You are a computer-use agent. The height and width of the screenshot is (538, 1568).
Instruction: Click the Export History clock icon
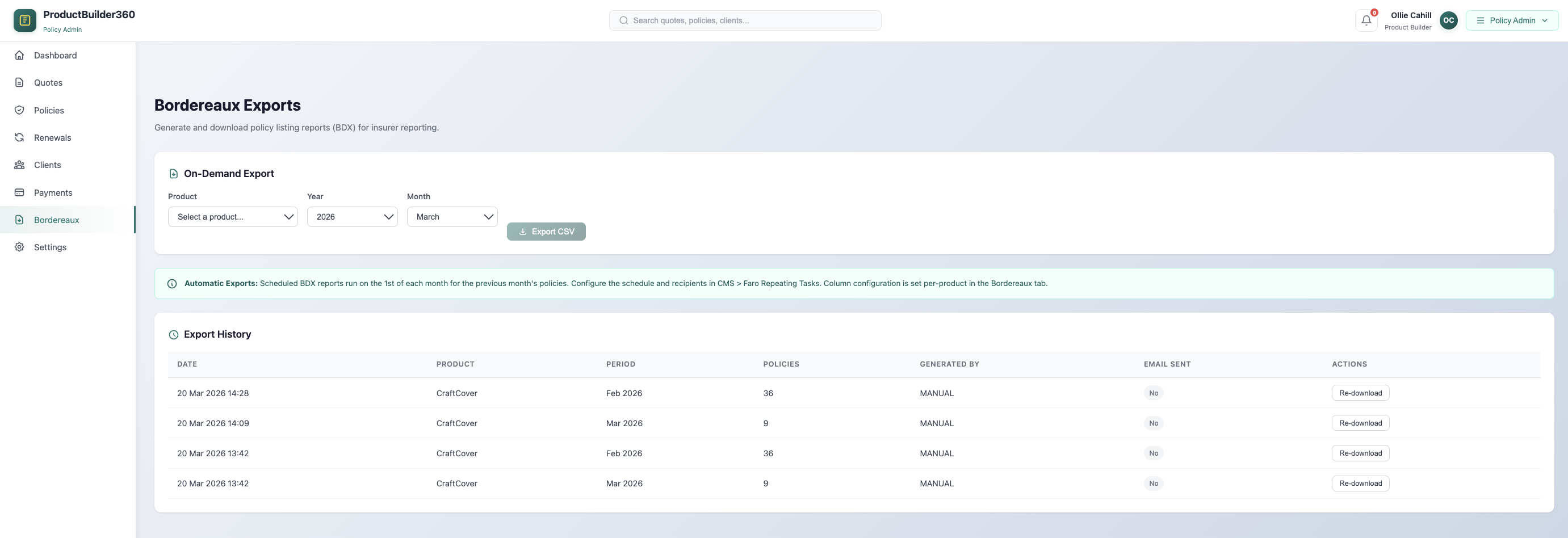pyautogui.click(x=174, y=335)
